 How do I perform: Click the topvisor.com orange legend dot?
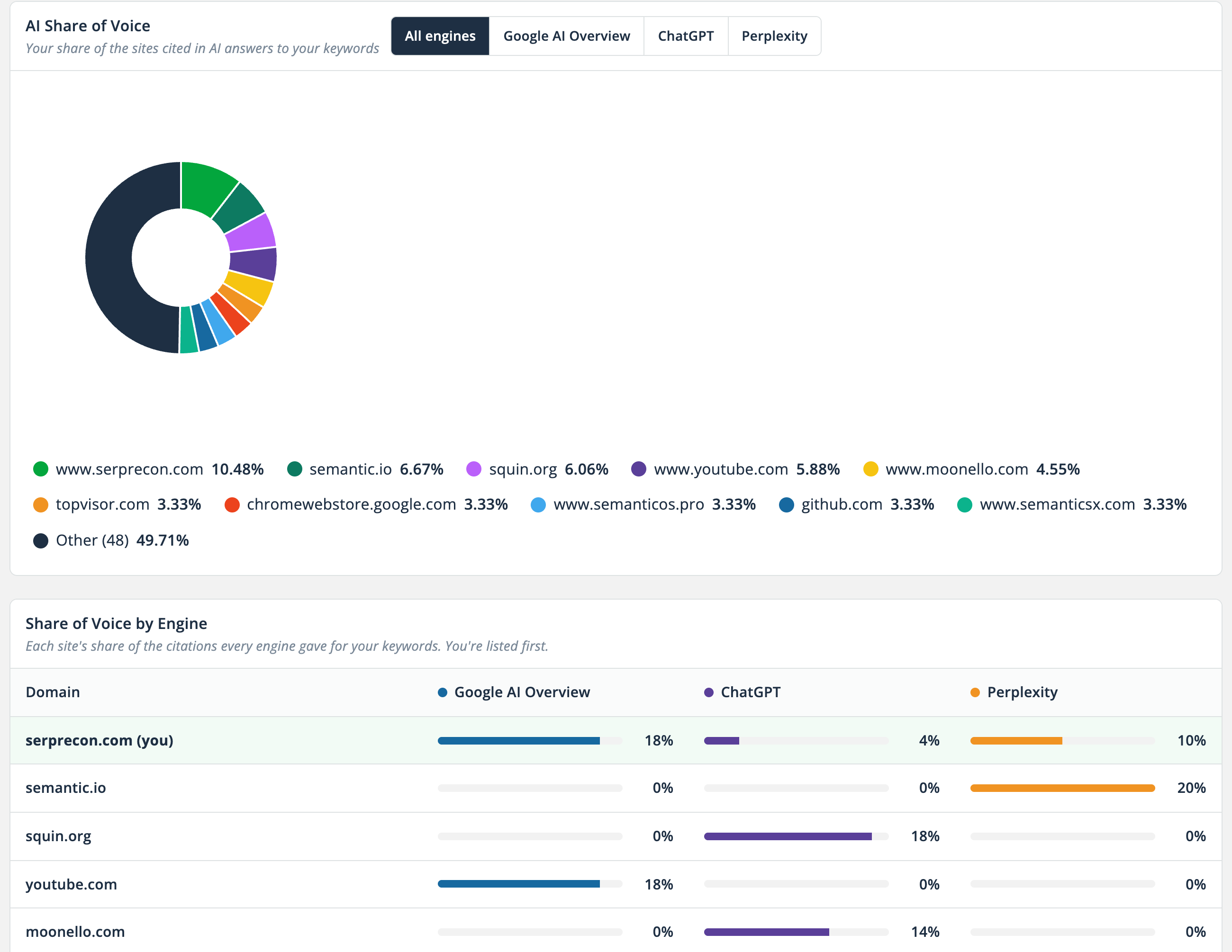pyautogui.click(x=41, y=505)
